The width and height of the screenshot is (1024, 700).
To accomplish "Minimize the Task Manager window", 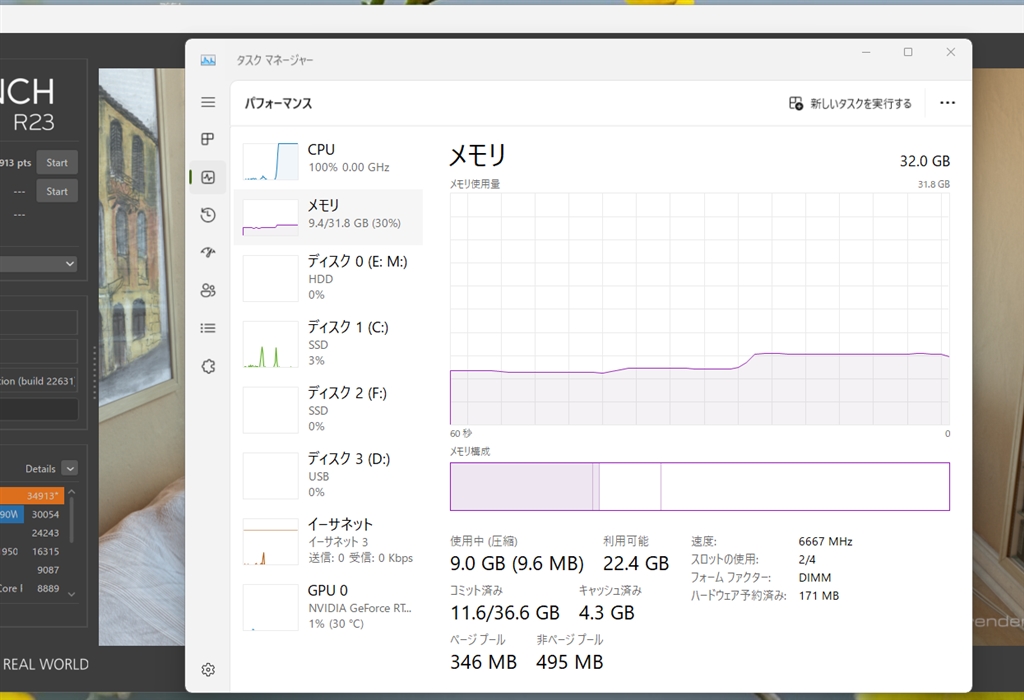I will 866,52.
